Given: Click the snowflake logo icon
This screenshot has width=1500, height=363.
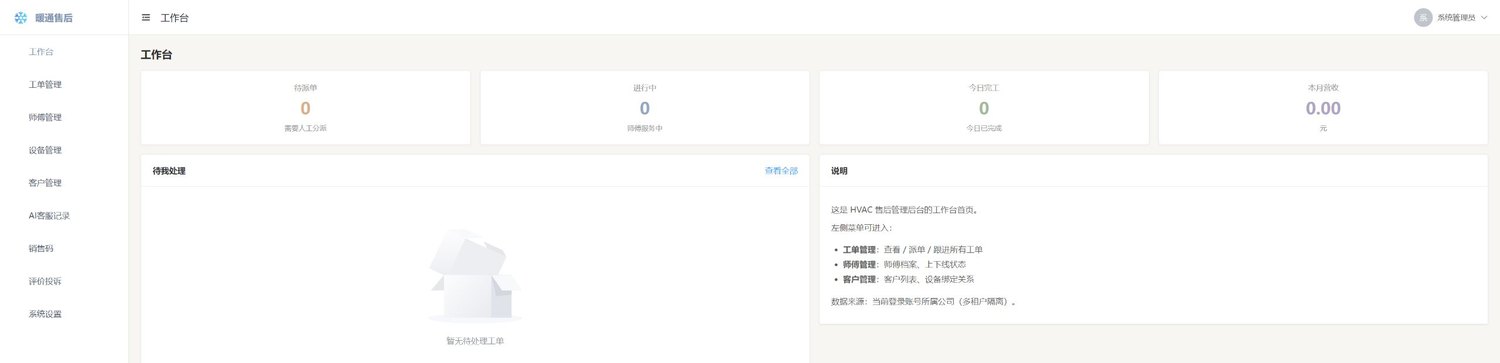Looking at the screenshot, I should point(20,18).
